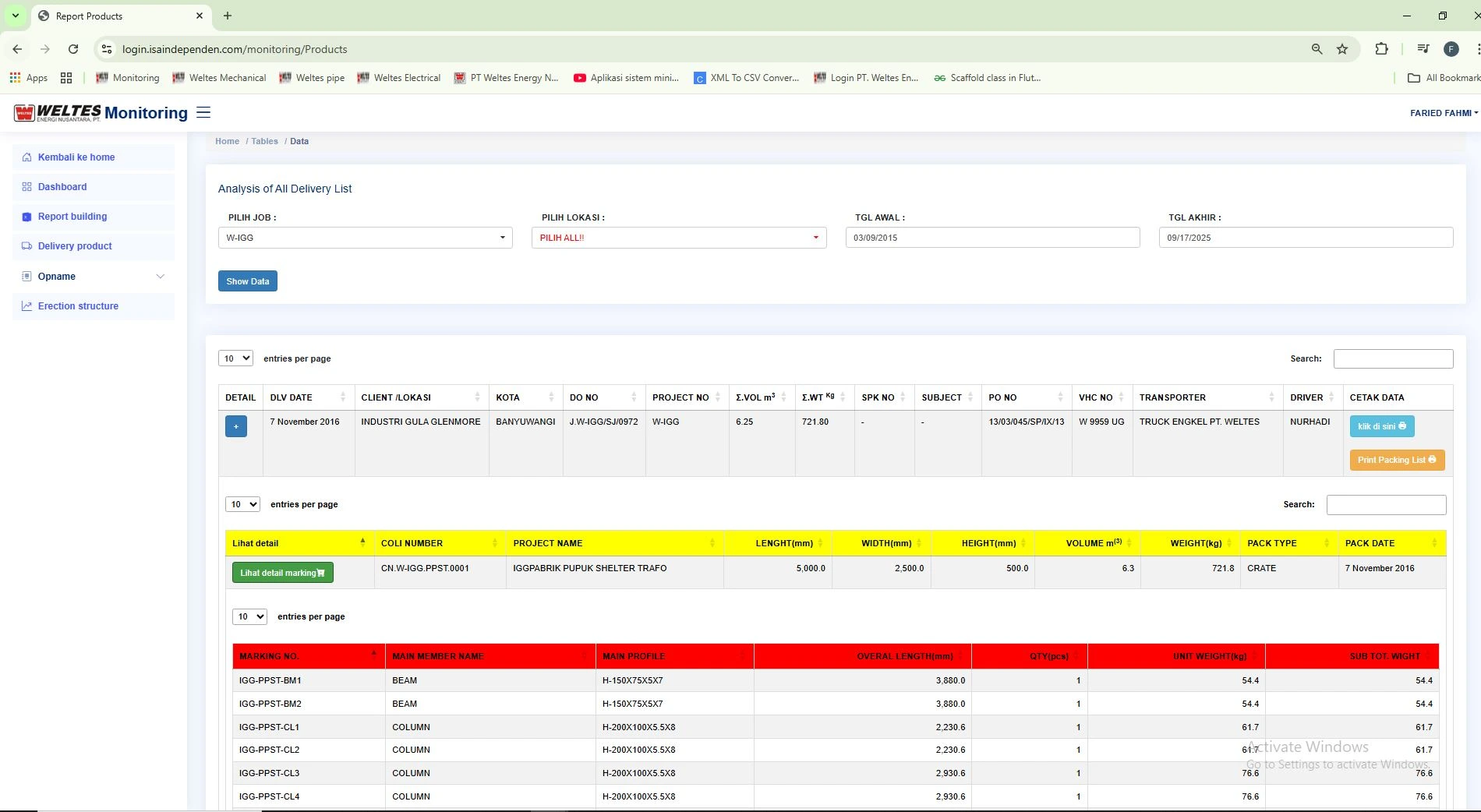
Task: Bookmark this page with the star icon
Action: pos(1342,49)
